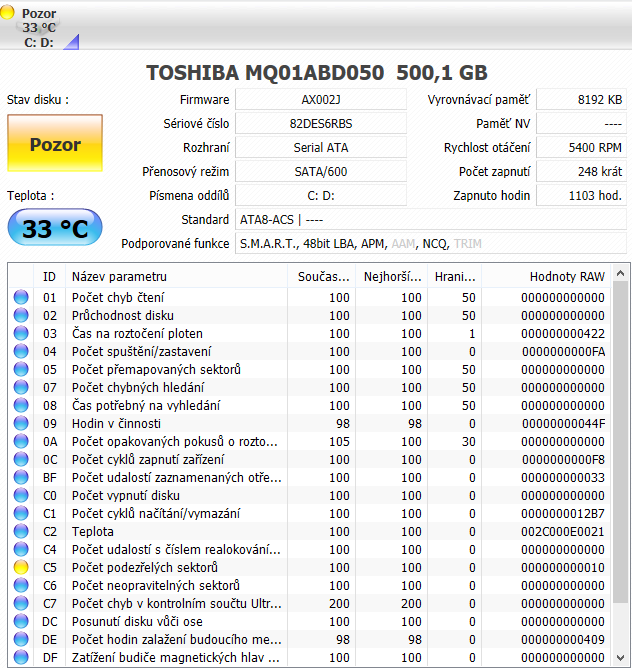Click the vertical scrollbar thumb of attribute list
The image size is (632, 668).
click(620, 442)
